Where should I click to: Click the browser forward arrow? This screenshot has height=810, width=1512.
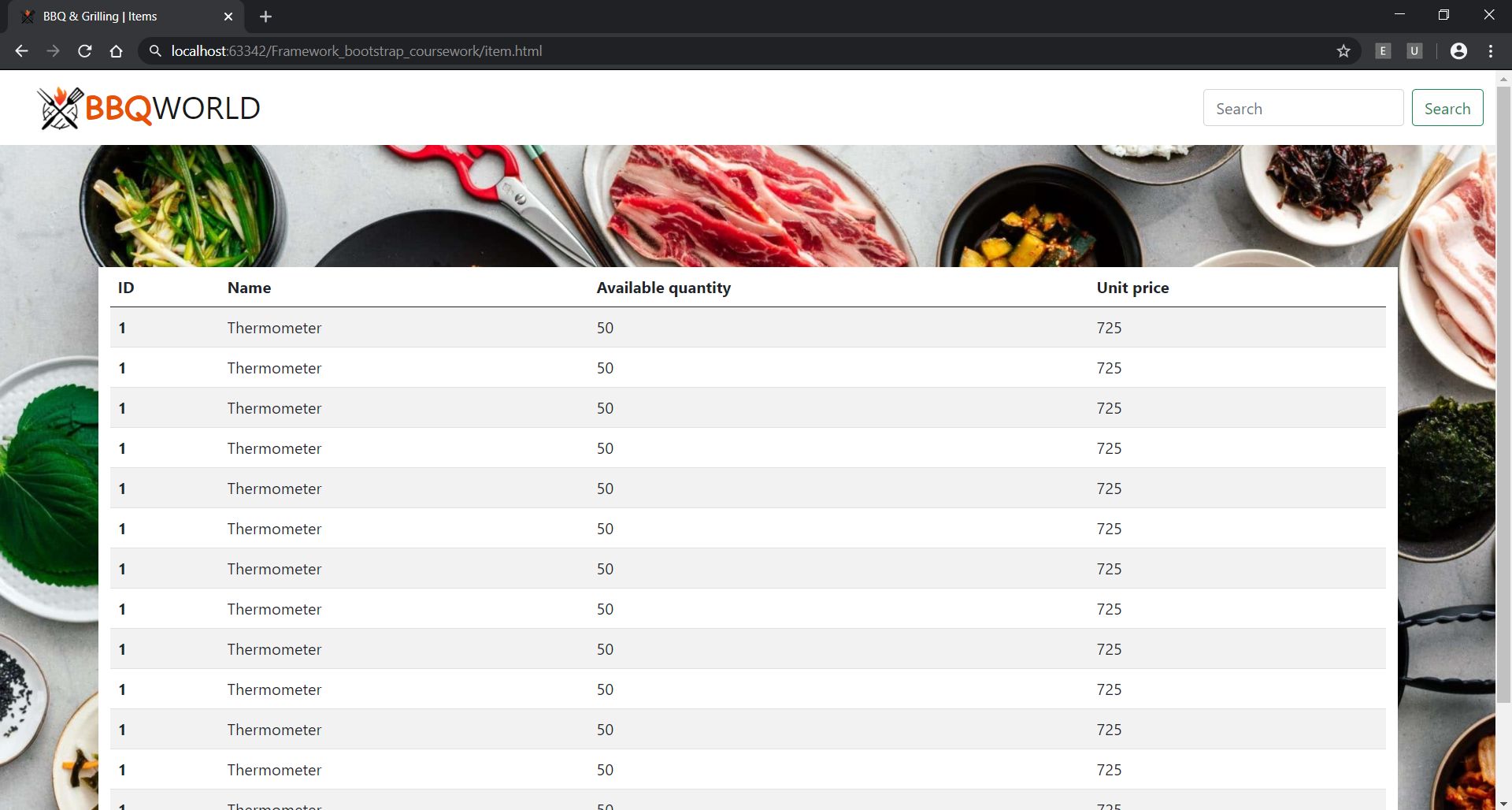53,50
